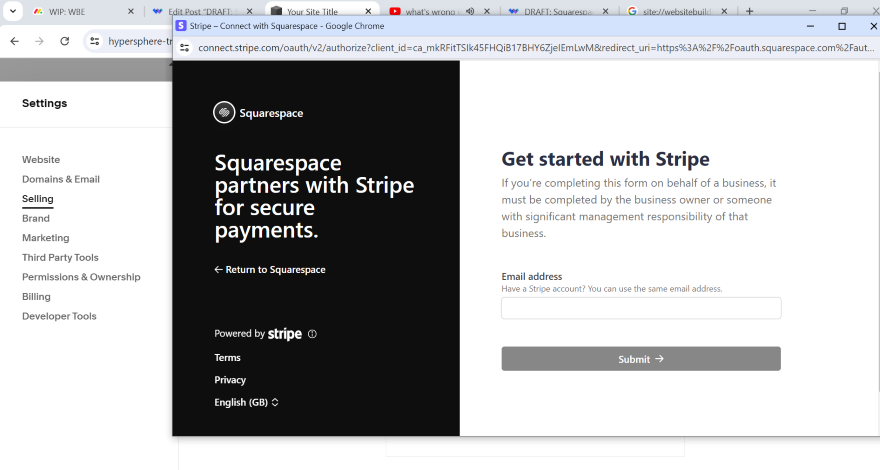Open Billing settings
880x470 pixels.
pyautogui.click(x=36, y=296)
